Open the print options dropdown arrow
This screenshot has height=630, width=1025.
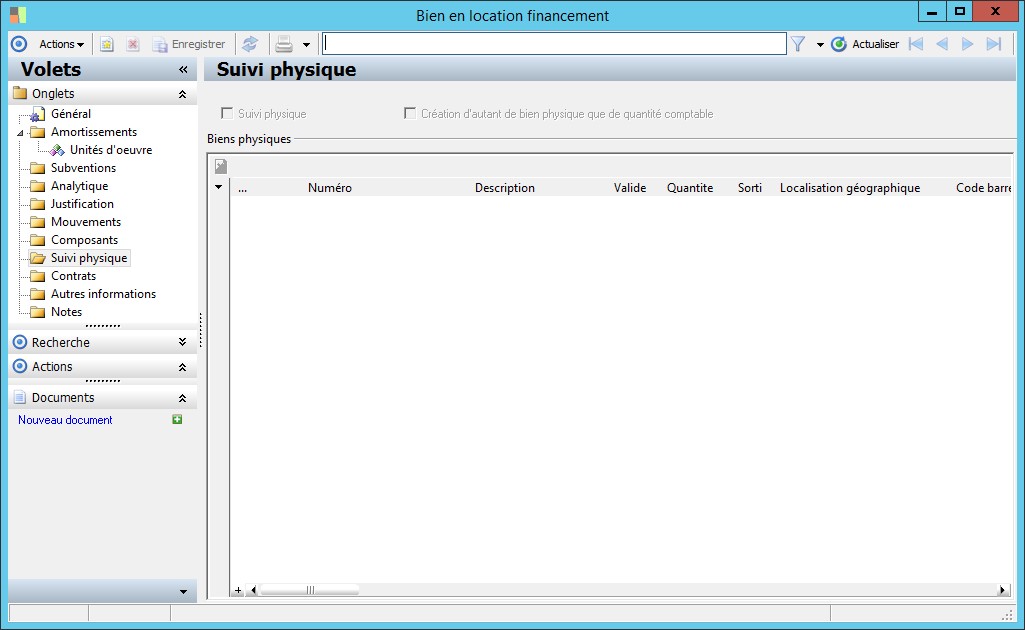[x=306, y=44]
